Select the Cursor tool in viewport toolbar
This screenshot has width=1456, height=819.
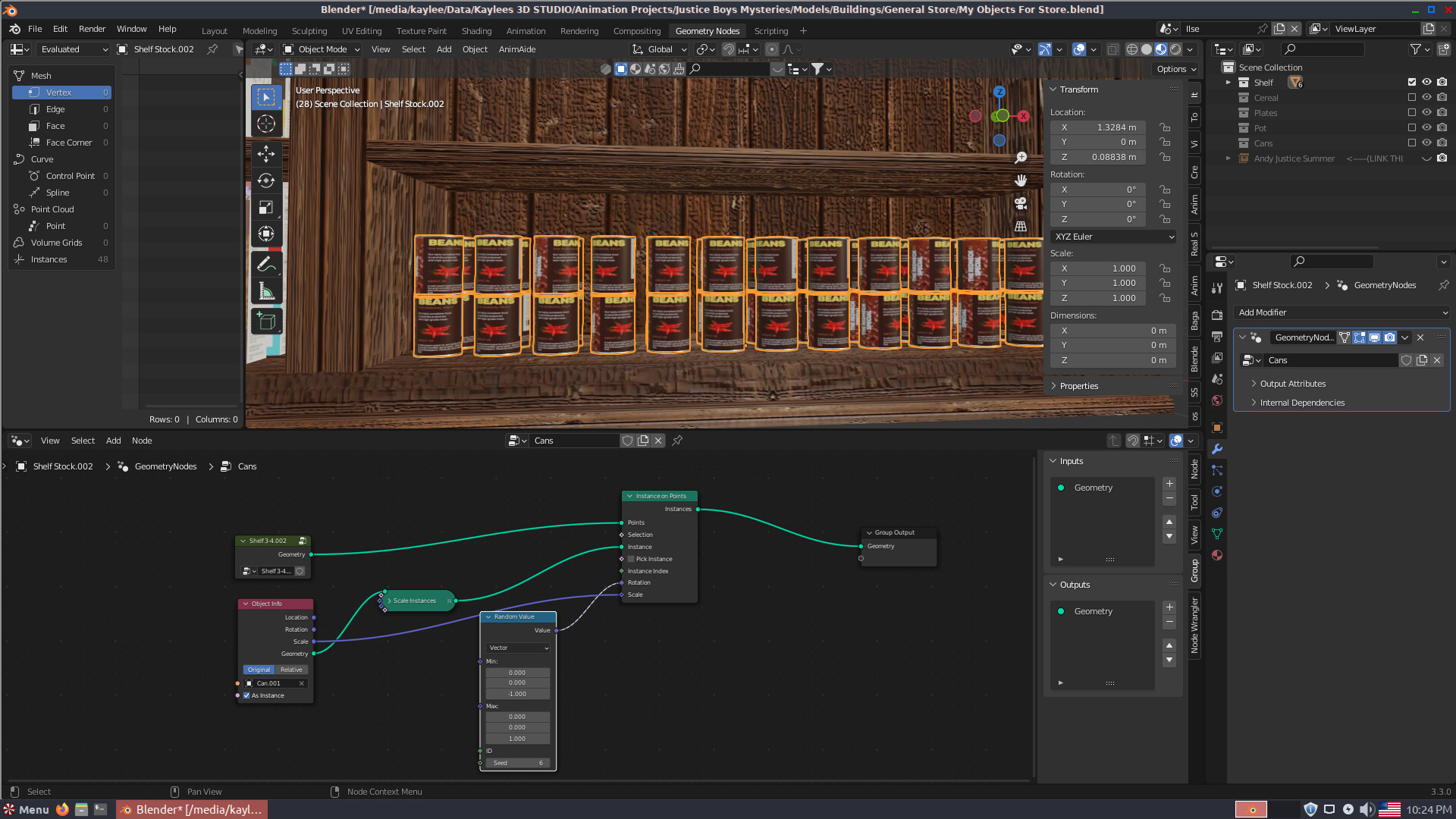266,124
